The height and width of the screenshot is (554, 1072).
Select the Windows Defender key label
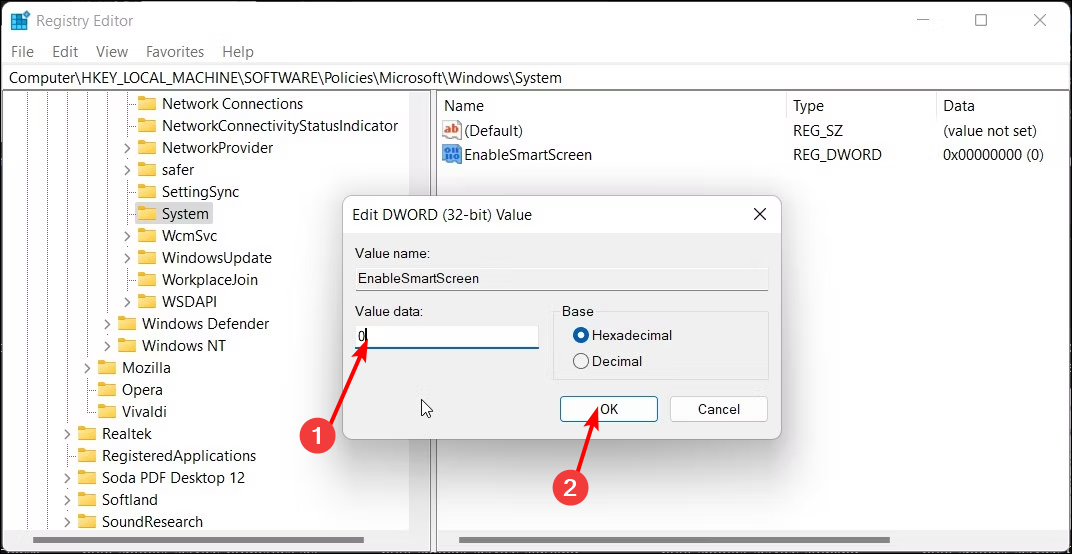click(x=205, y=324)
